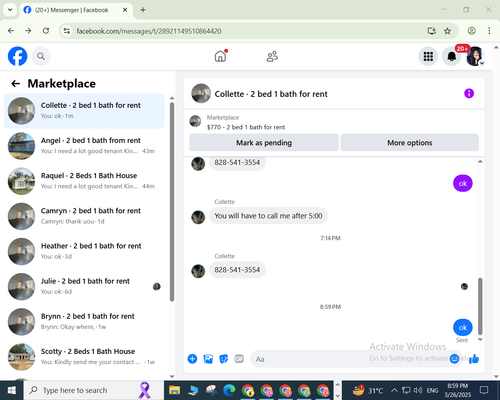Open more actions plus icon in composer
The height and width of the screenshot is (400, 500).
[192, 359]
